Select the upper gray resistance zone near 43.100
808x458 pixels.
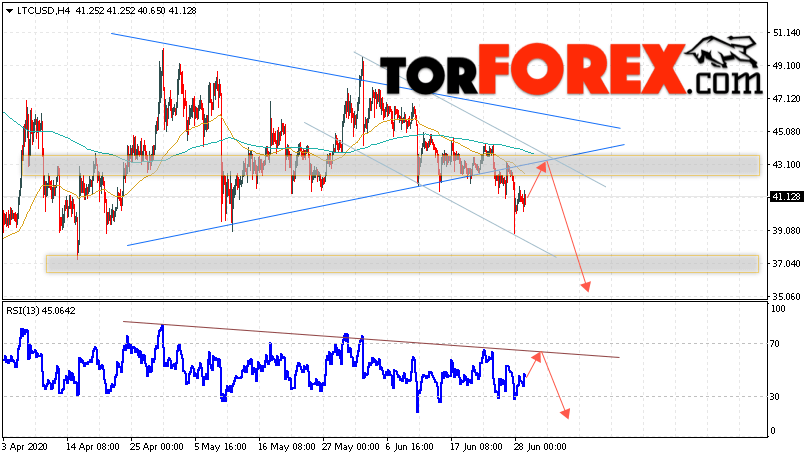391,165
